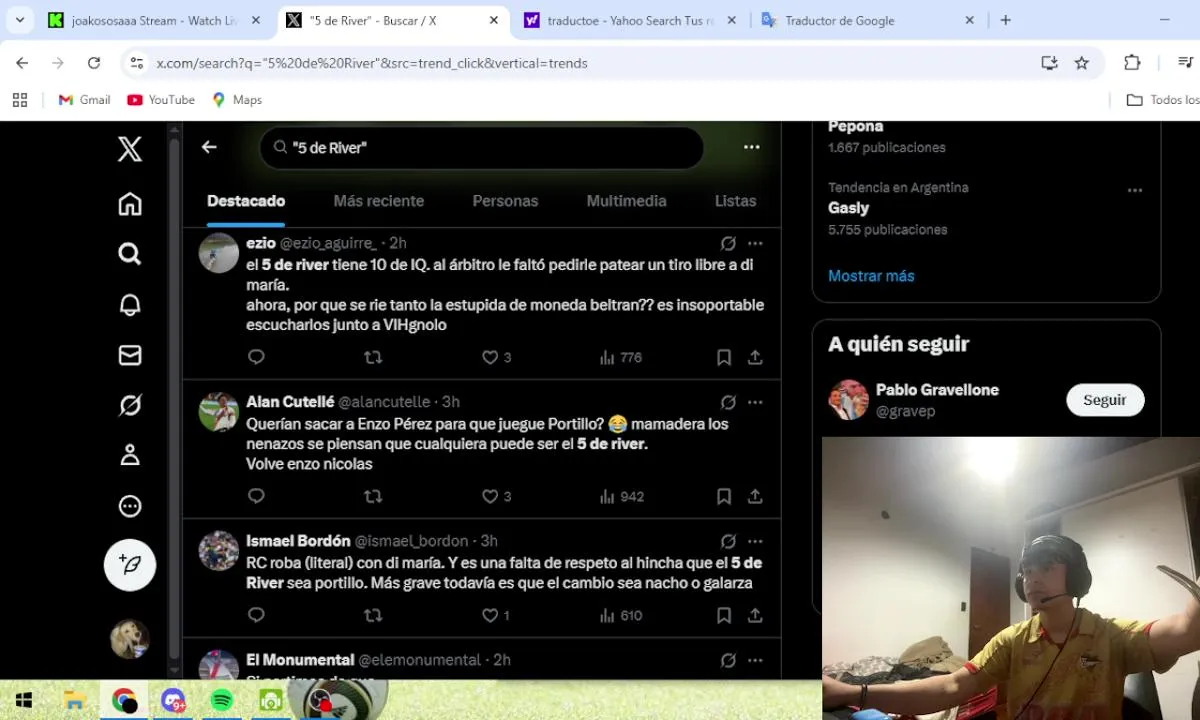Open options menu for Gasly trend
This screenshot has width=1200, height=720.
coord(1134,190)
